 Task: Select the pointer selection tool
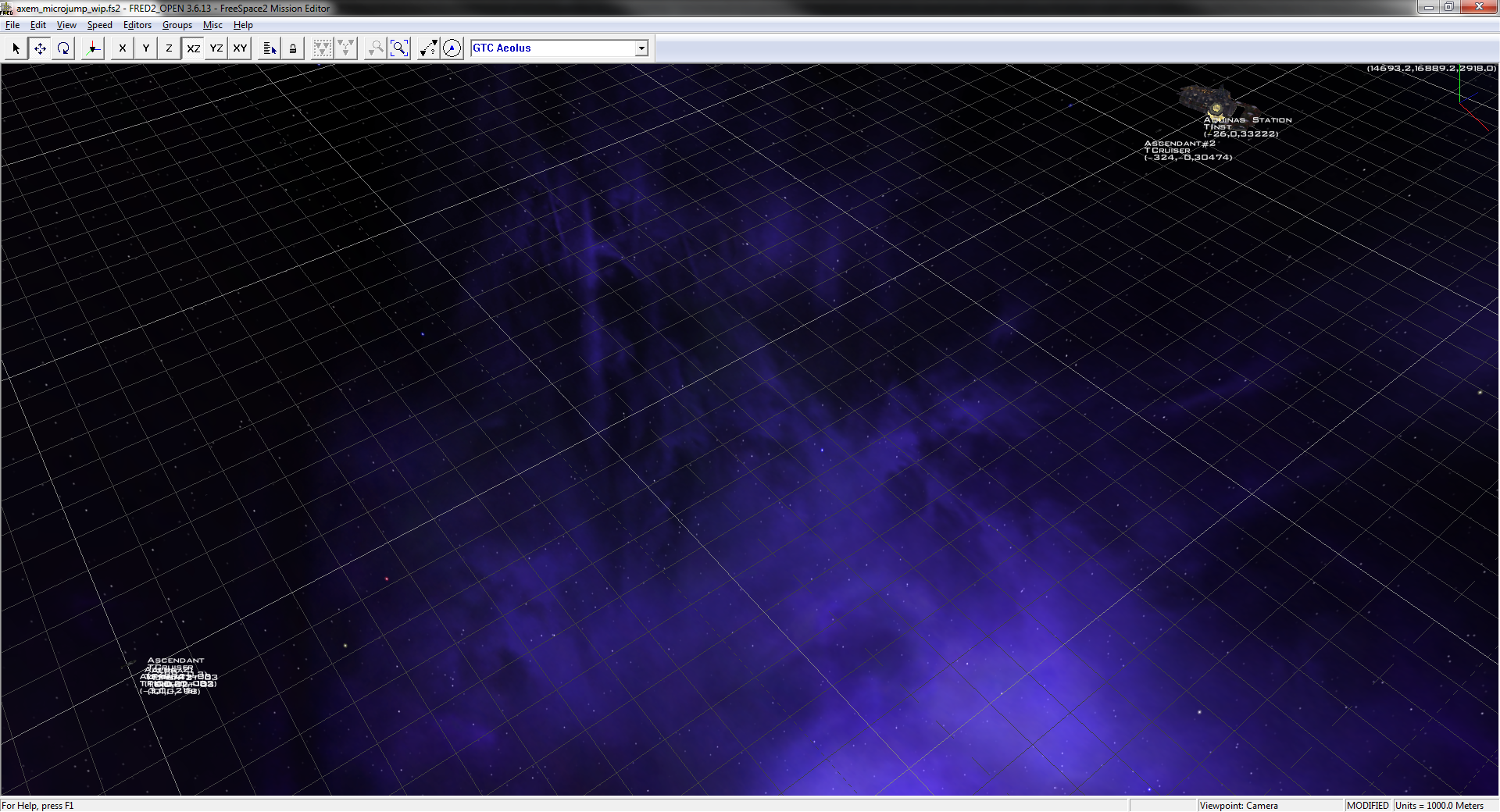[16, 48]
